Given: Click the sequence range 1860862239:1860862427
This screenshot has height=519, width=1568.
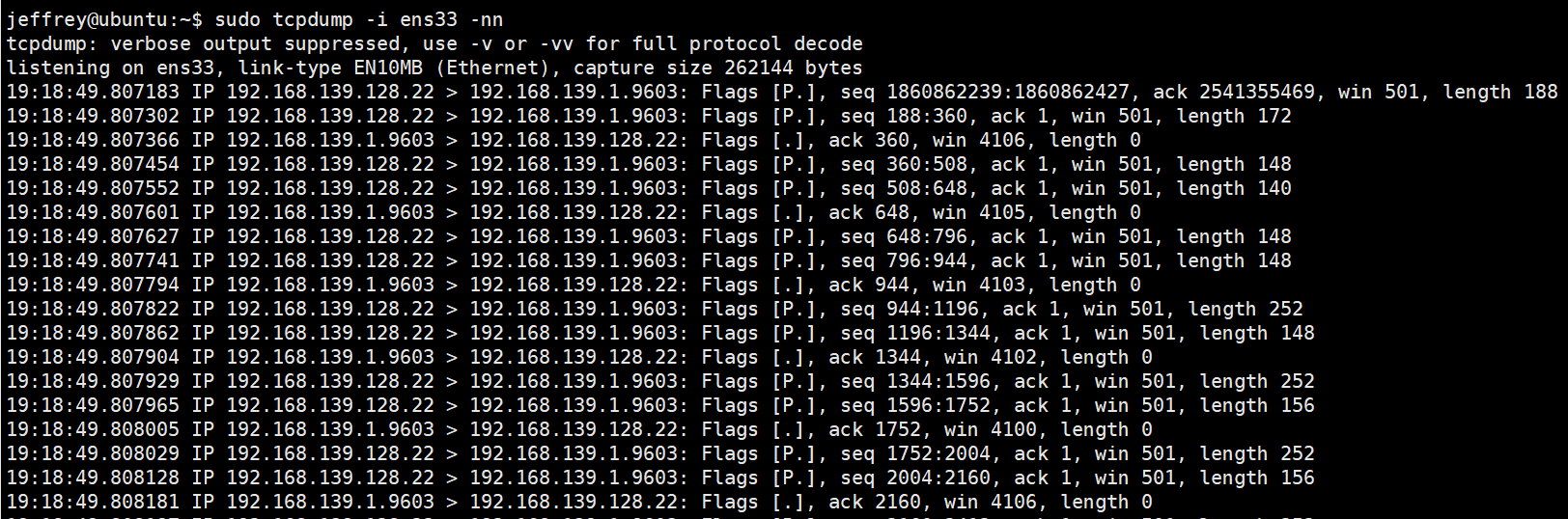Looking at the screenshot, I should [1007, 92].
